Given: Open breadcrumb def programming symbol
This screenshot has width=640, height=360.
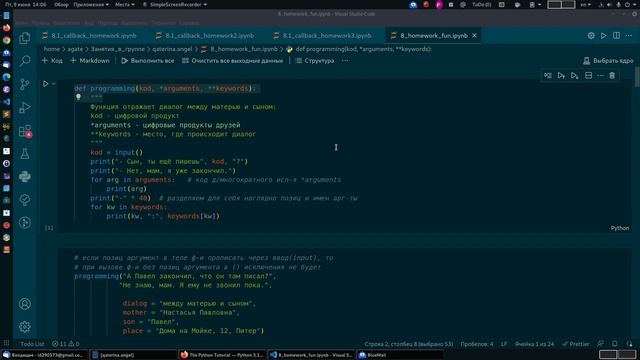Looking at the screenshot, I should point(359,49).
